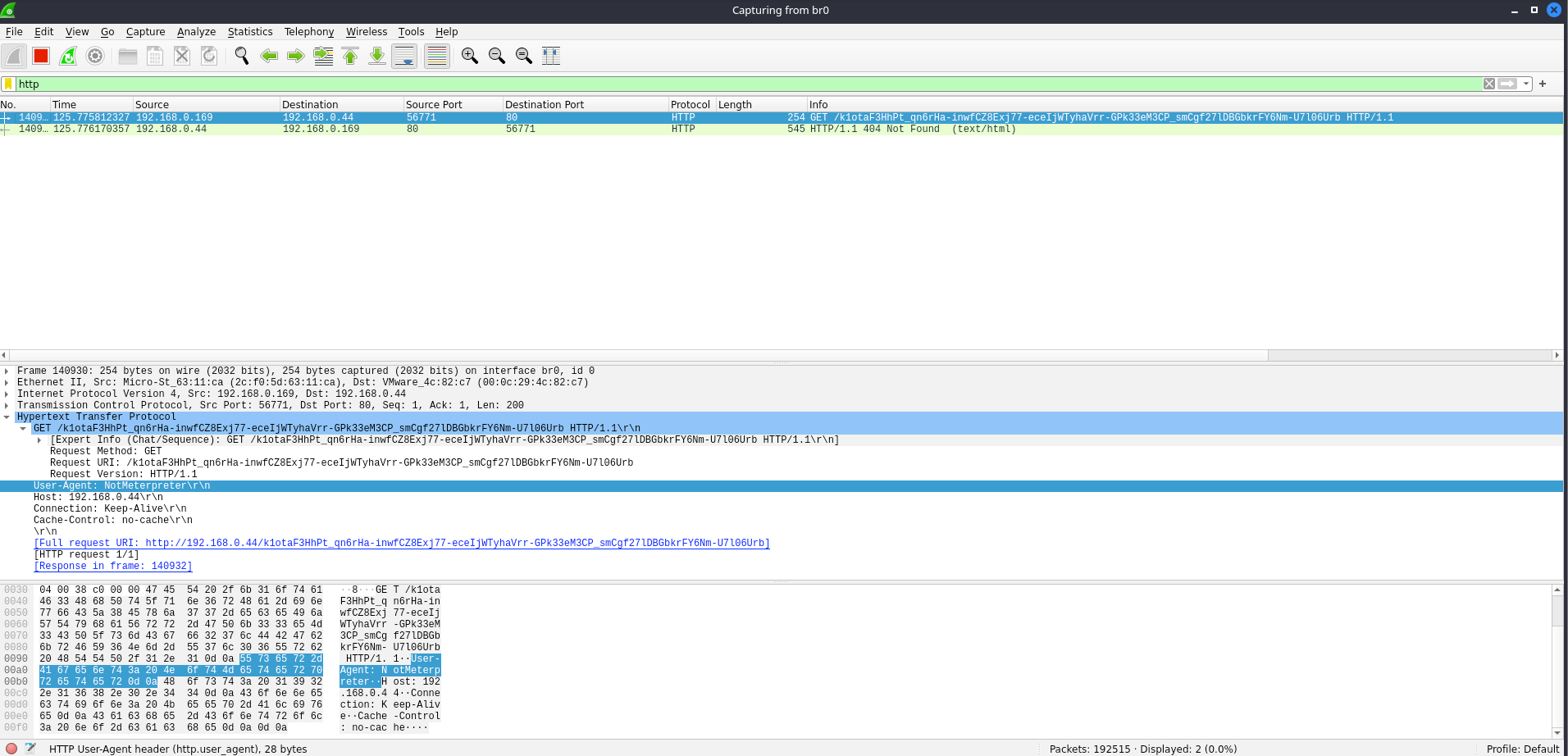Open the display filter history dropdown
The image size is (1568, 756).
(1525, 84)
